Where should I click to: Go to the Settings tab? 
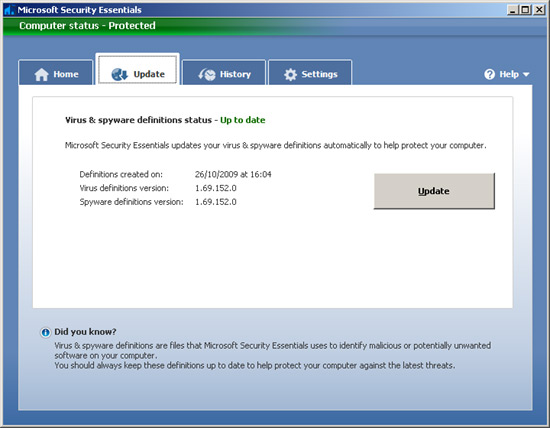click(310, 73)
